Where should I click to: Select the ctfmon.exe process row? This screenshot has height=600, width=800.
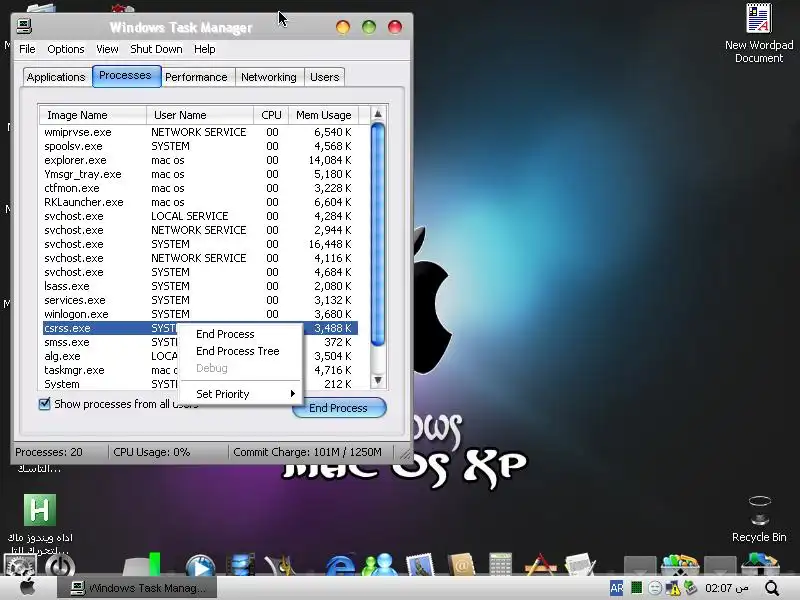(200, 188)
